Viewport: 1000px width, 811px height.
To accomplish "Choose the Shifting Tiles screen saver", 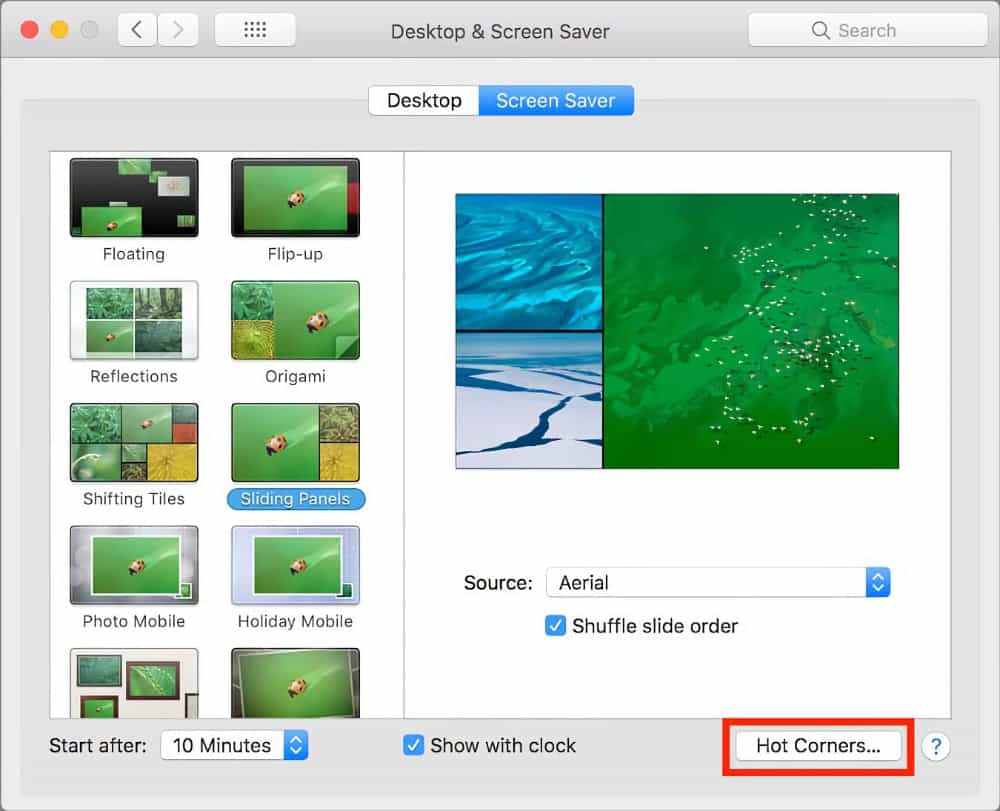I will click(x=134, y=443).
